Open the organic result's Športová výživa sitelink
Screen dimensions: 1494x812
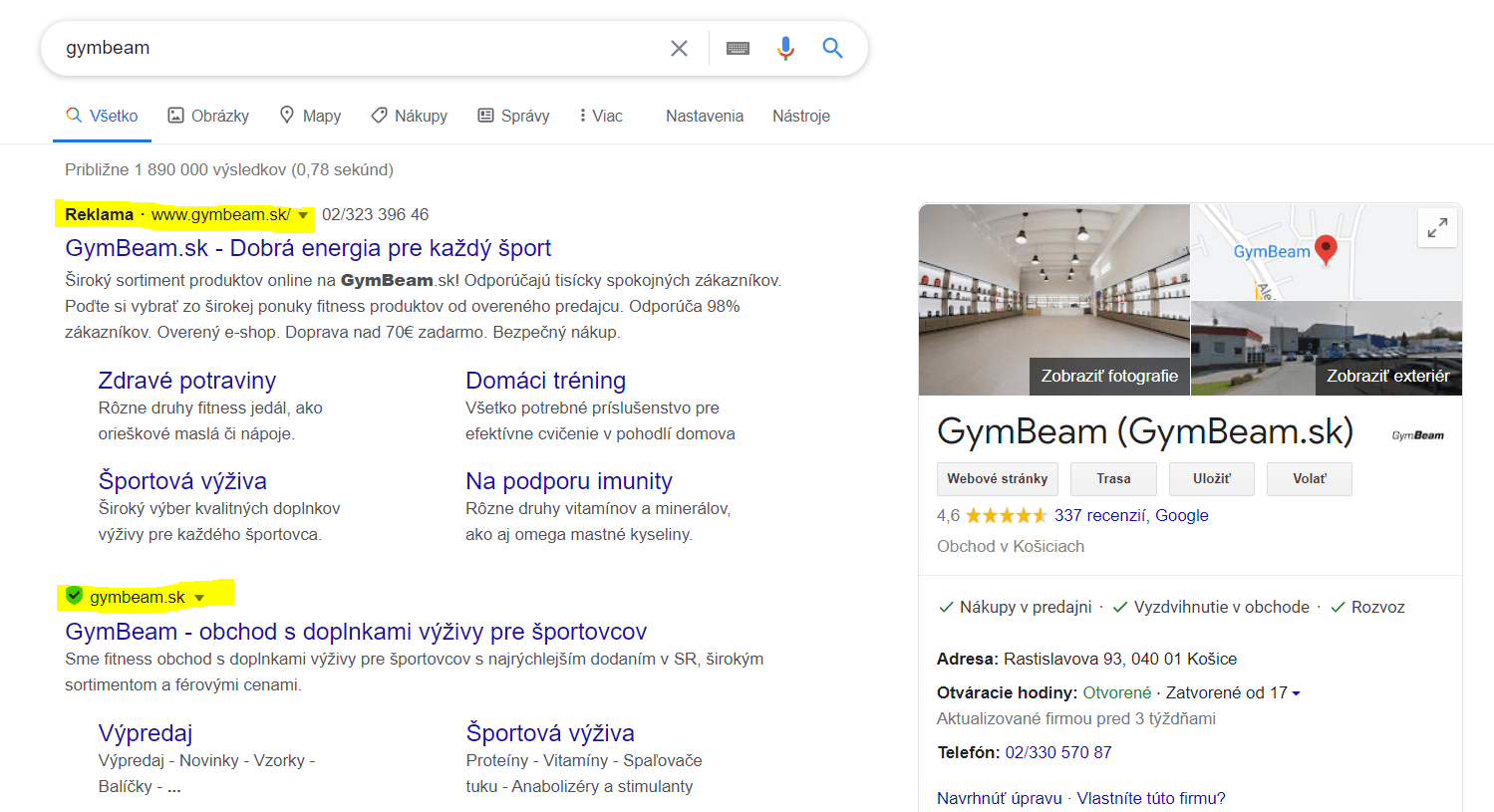pyautogui.click(x=550, y=733)
